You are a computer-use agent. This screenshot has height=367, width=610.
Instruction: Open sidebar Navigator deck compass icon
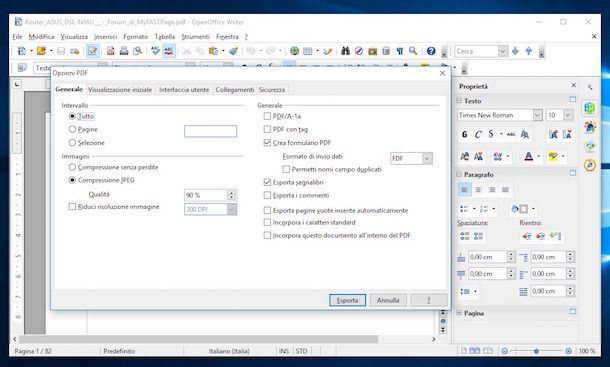(x=590, y=165)
